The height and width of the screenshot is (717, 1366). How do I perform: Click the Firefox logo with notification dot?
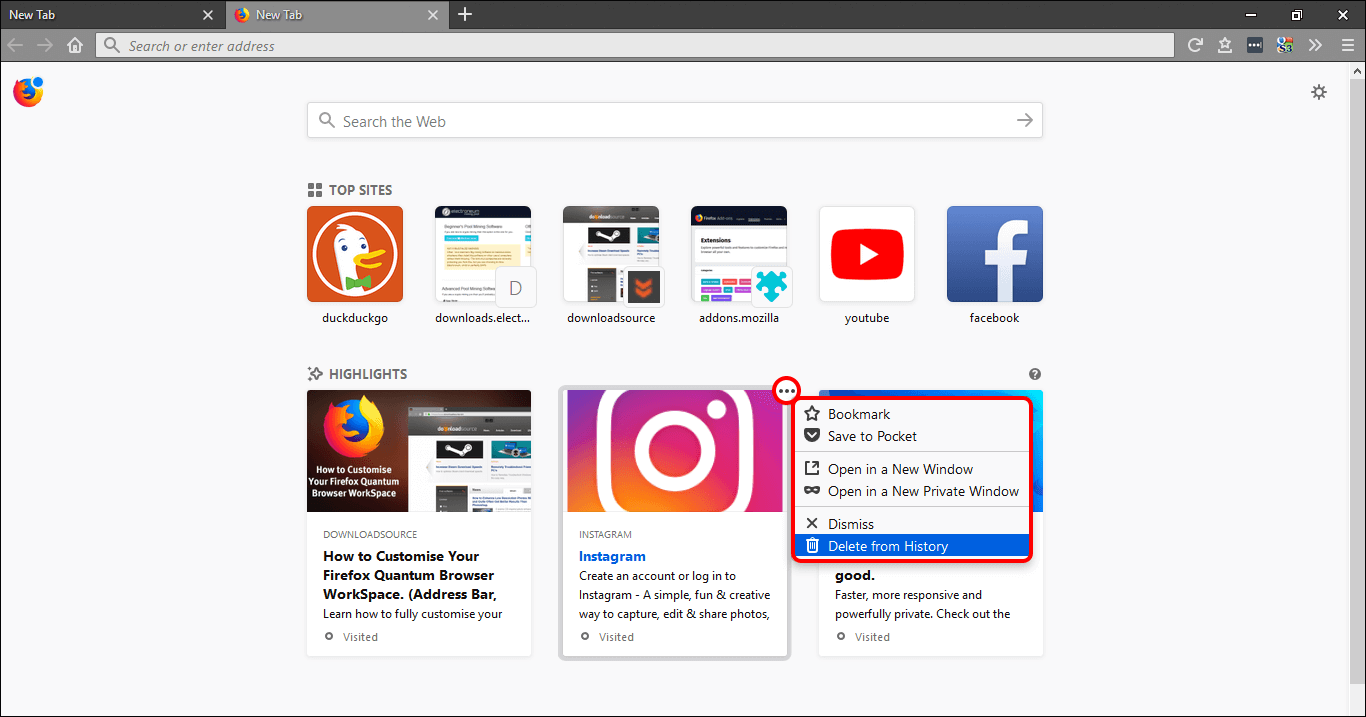(28, 92)
